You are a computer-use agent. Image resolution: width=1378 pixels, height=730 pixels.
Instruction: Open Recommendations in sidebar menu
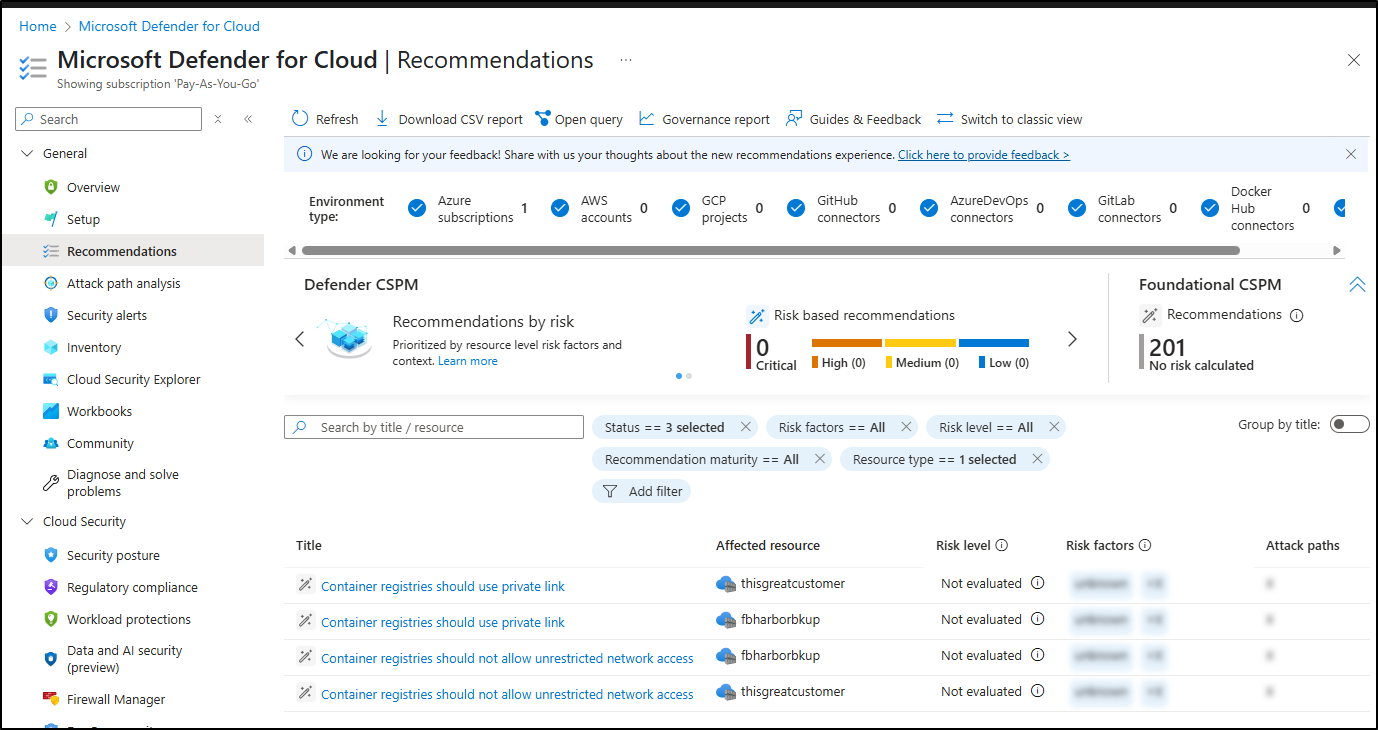coord(133,251)
